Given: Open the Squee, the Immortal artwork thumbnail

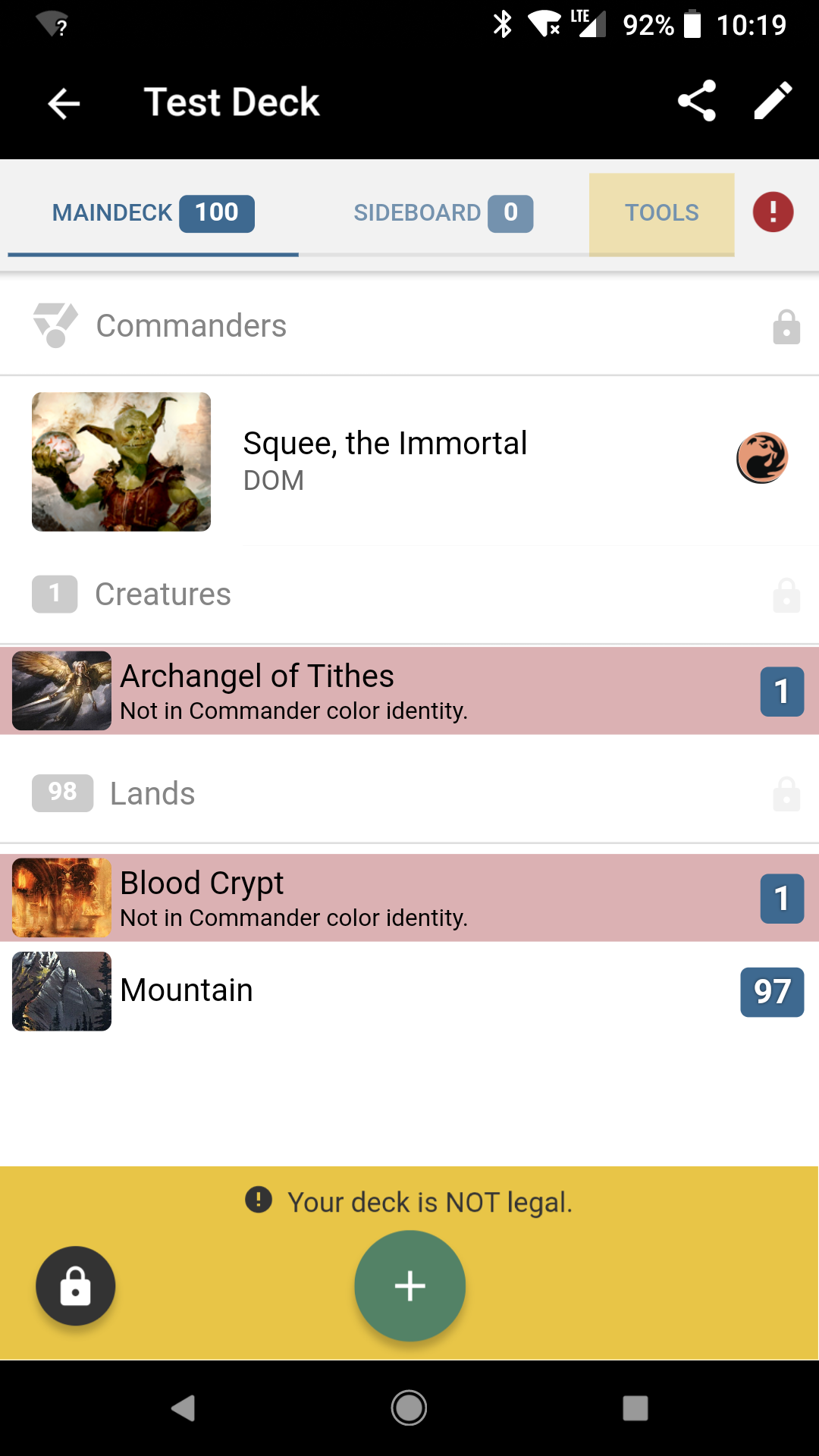Looking at the screenshot, I should [121, 462].
